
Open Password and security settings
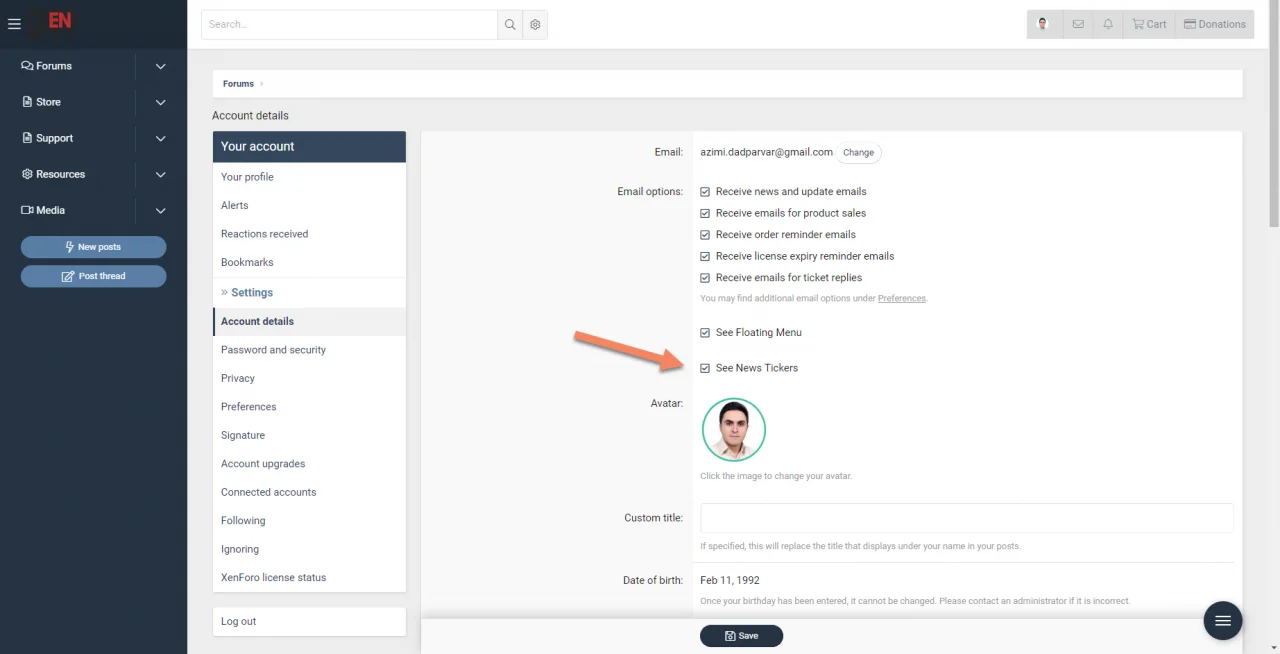[273, 350]
